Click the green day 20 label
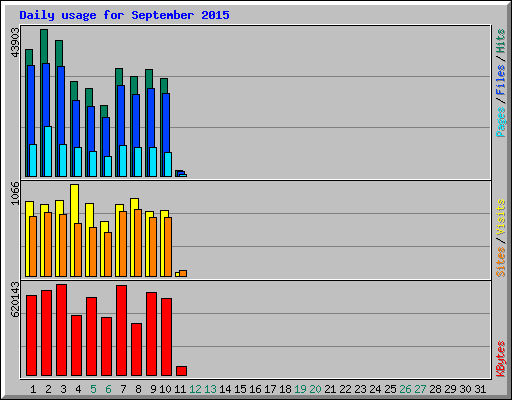512x400 pixels. 315,389
